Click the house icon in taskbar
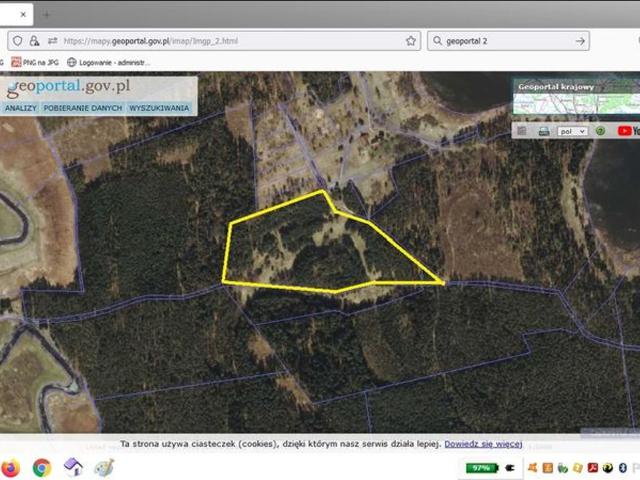The width and height of the screenshot is (640, 480). tap(73, 467)
